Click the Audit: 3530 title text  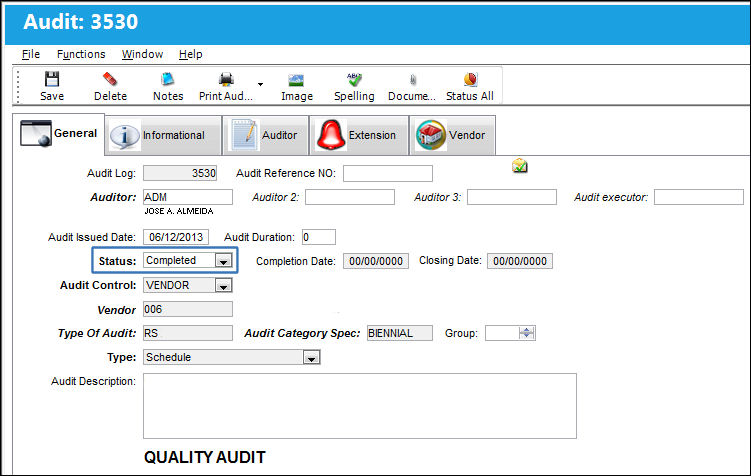80,22
